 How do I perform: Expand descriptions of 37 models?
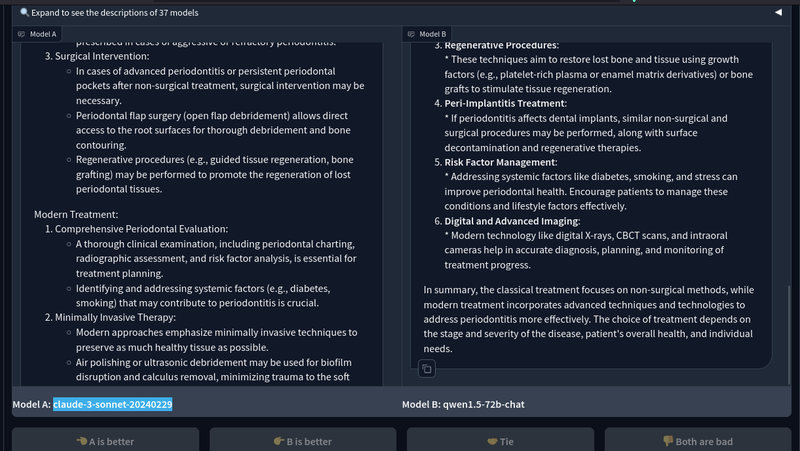(x=115, y=13)
